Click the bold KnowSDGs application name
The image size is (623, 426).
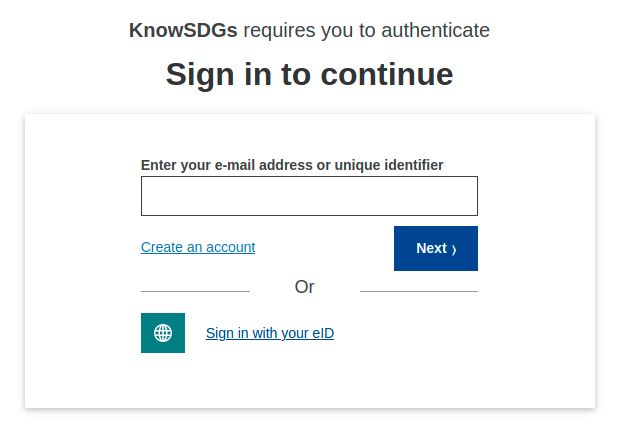pos(183,30)
